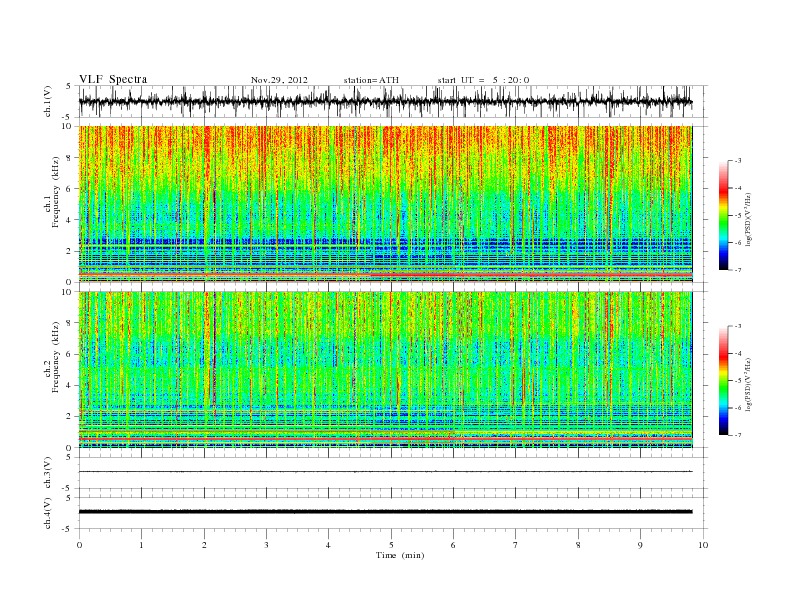
Task: Click the "10" tick label on time axis
Action: tap(703, 545)
